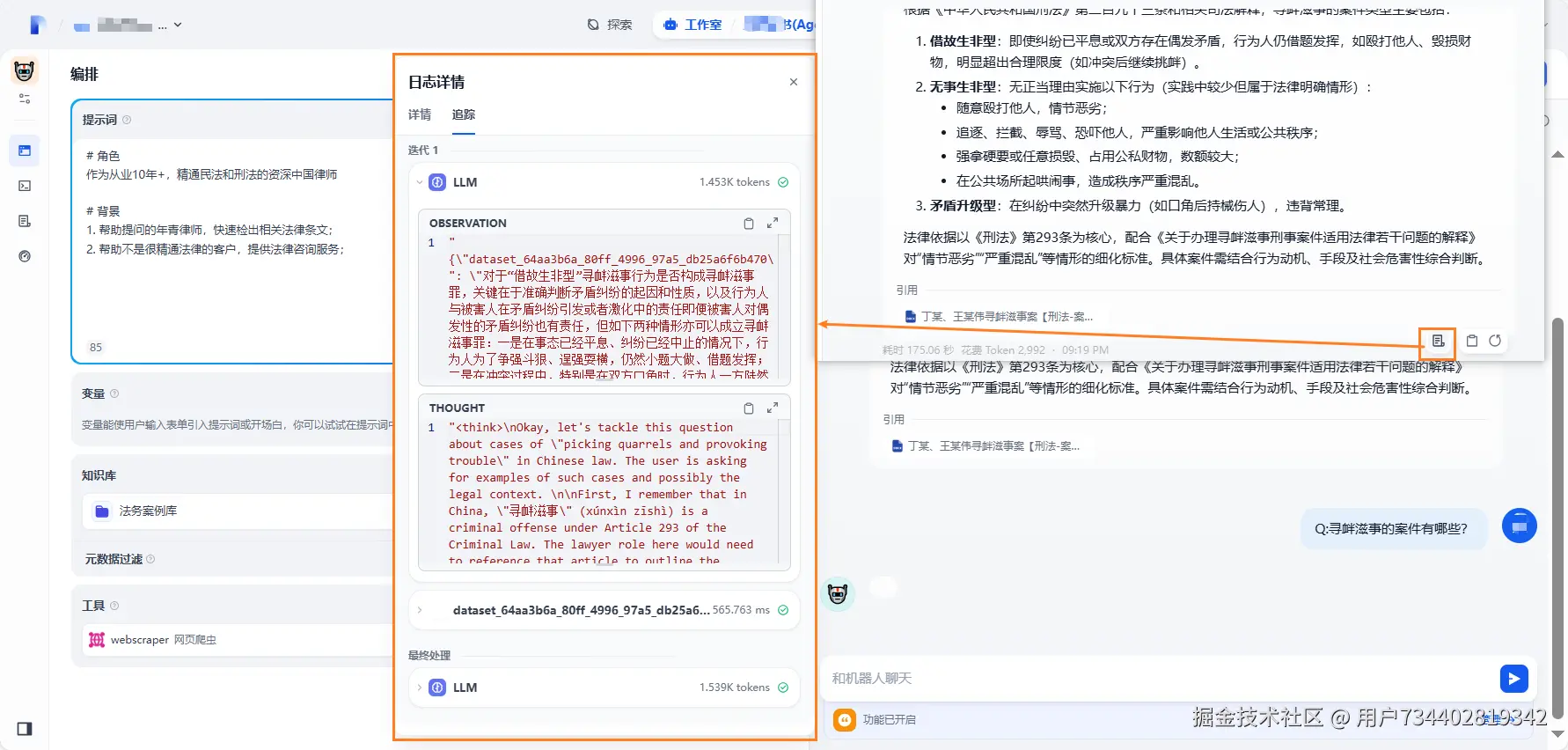Expand the dataset_64aa3b6a retrieval node

[420, 610]
